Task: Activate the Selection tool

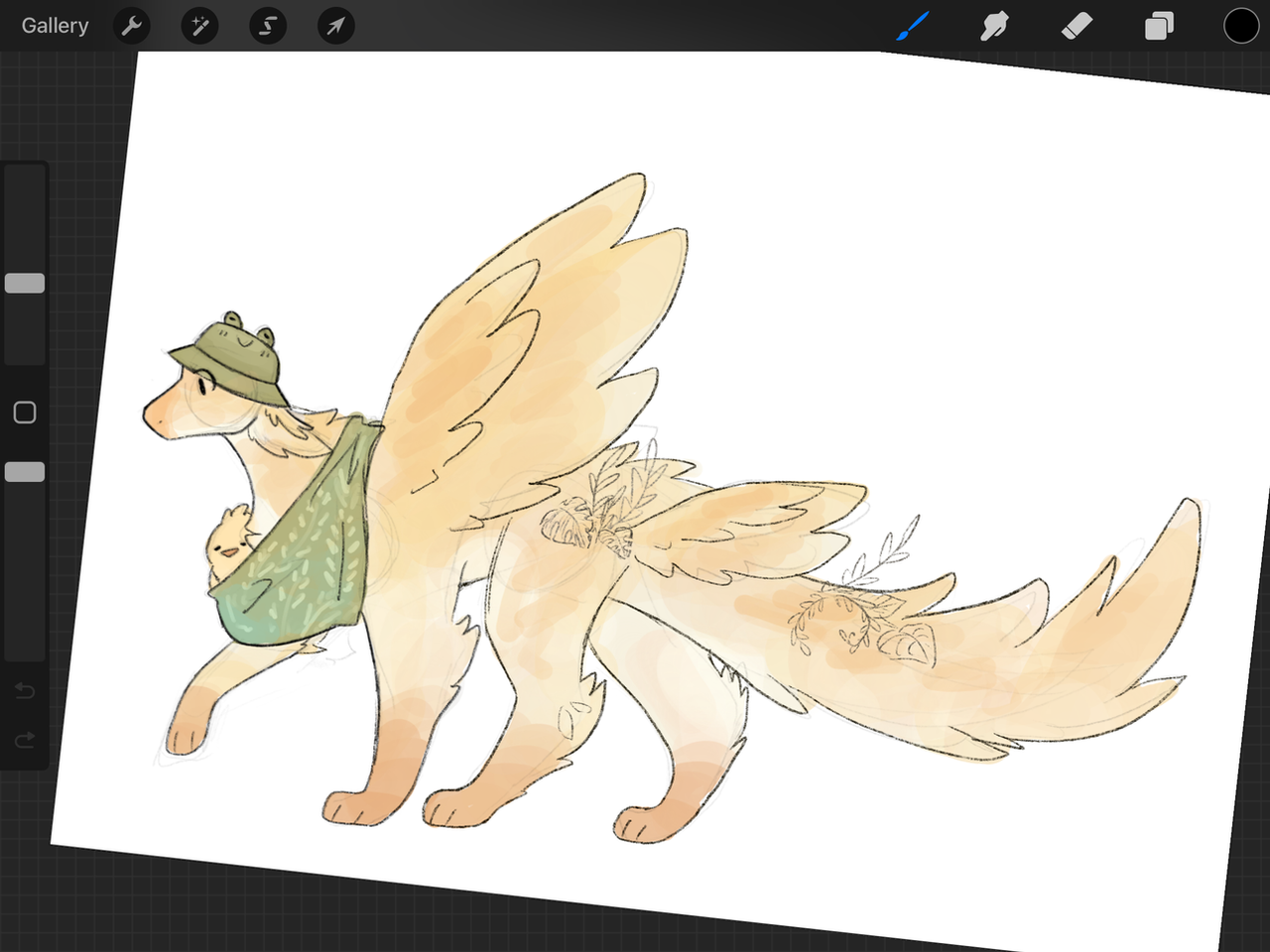Action: coord(268,26)
